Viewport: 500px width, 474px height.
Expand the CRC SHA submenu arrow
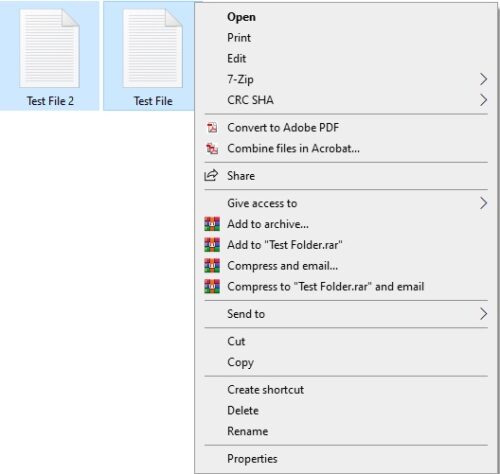point(483,100)
